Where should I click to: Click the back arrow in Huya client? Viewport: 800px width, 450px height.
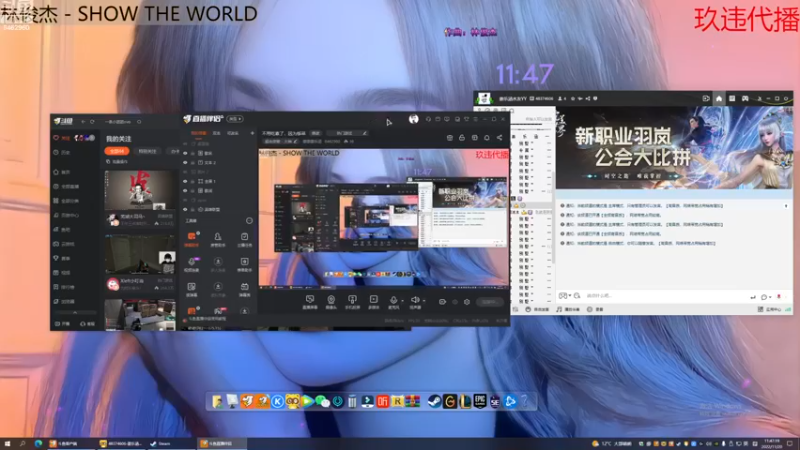click(83, 122)
